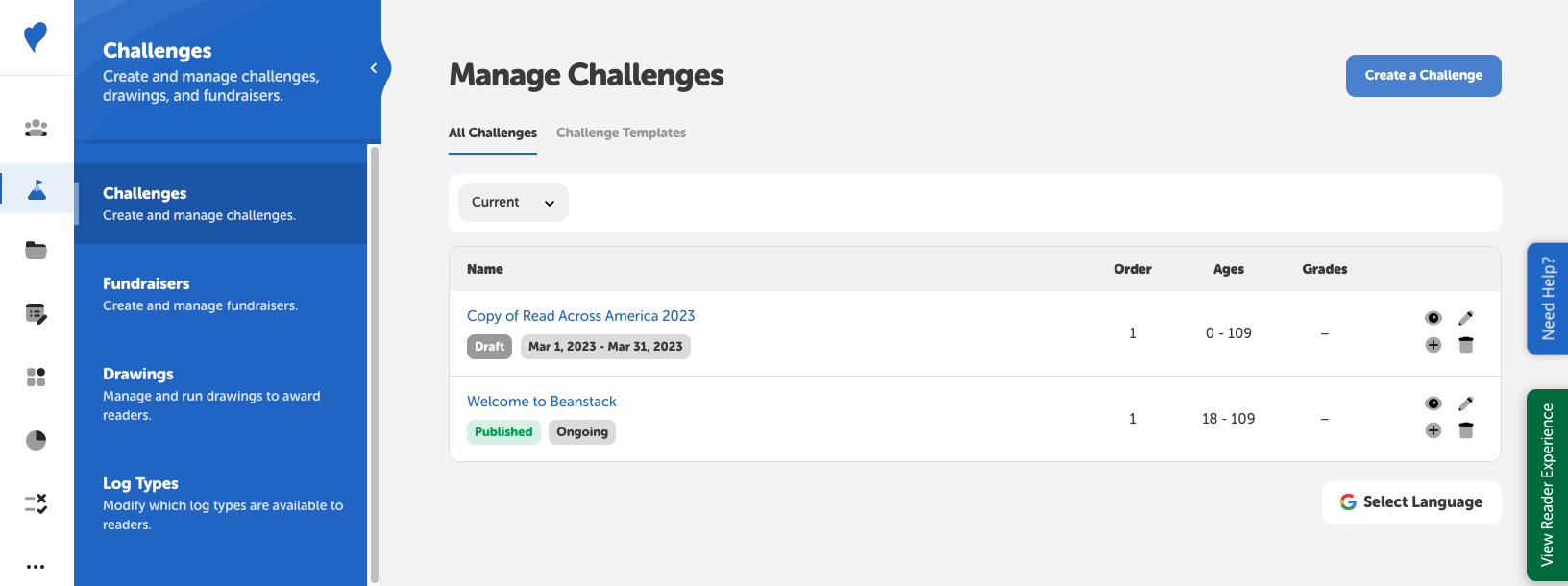This screenshot has width=1568, height=586.
Task: Switch to All Challenges tab
Action: (x=493, y=134)
